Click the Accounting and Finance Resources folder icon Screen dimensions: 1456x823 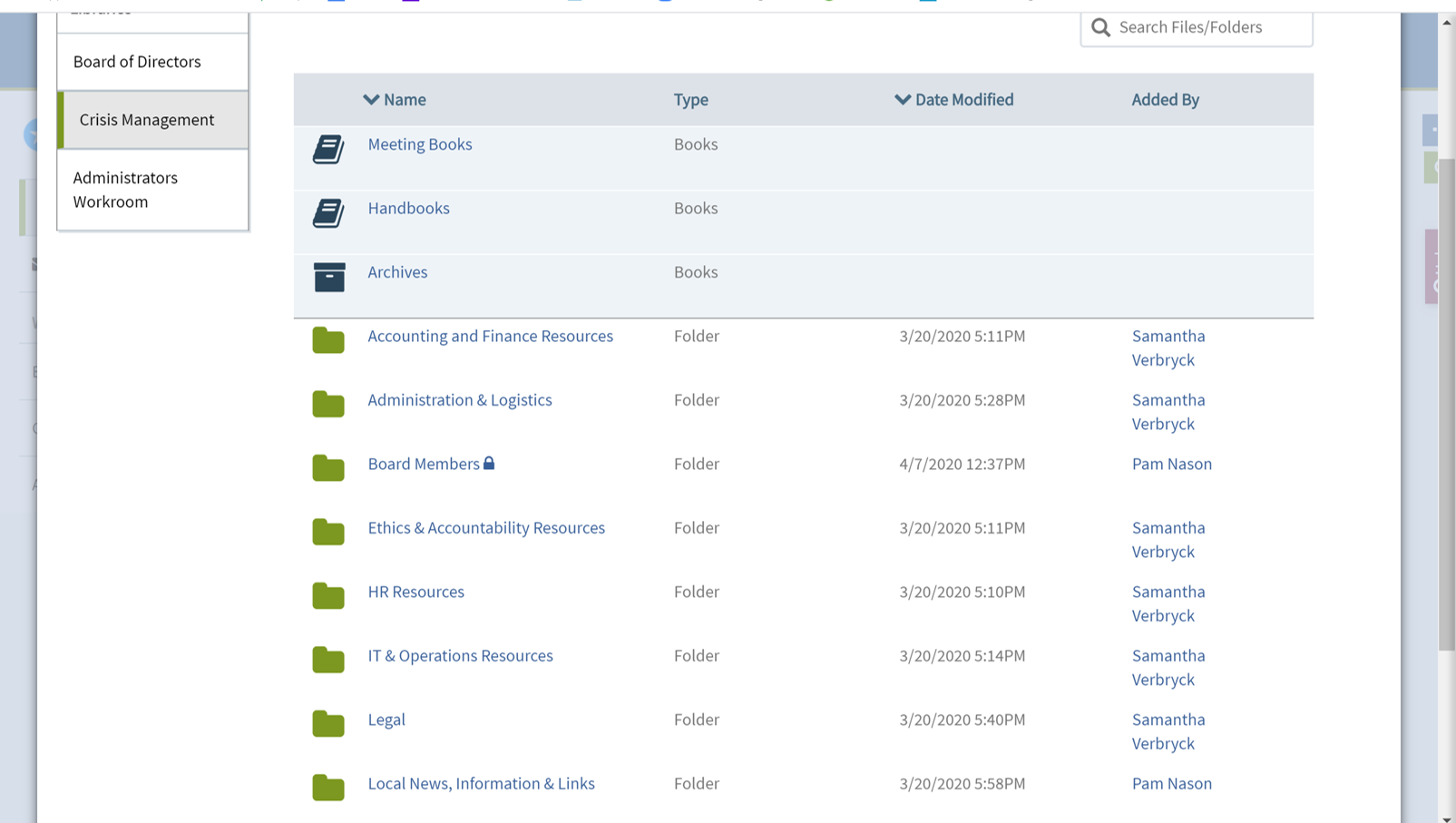coord(328,340)
